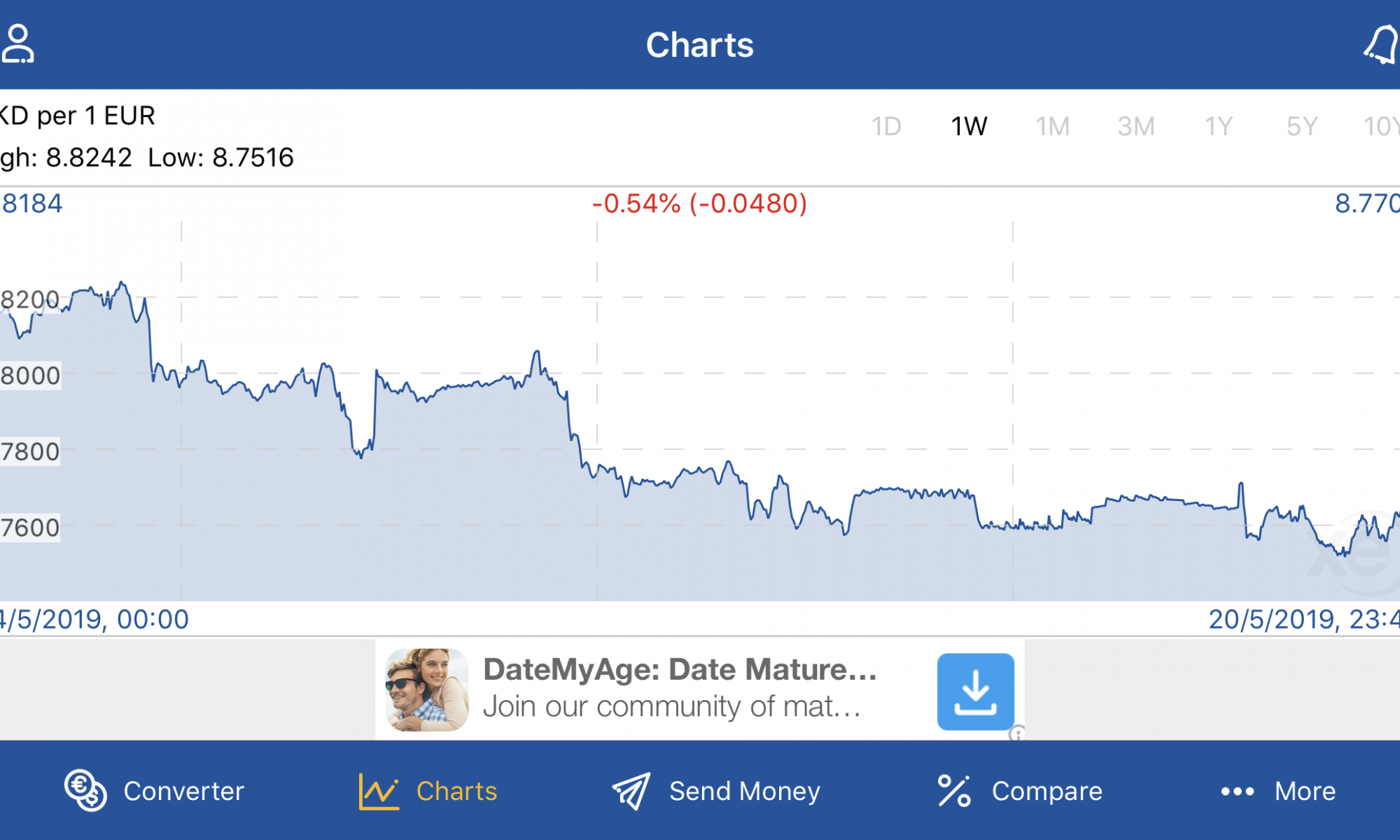Switch chart to 1Y range

click(x=1219, y=127)
